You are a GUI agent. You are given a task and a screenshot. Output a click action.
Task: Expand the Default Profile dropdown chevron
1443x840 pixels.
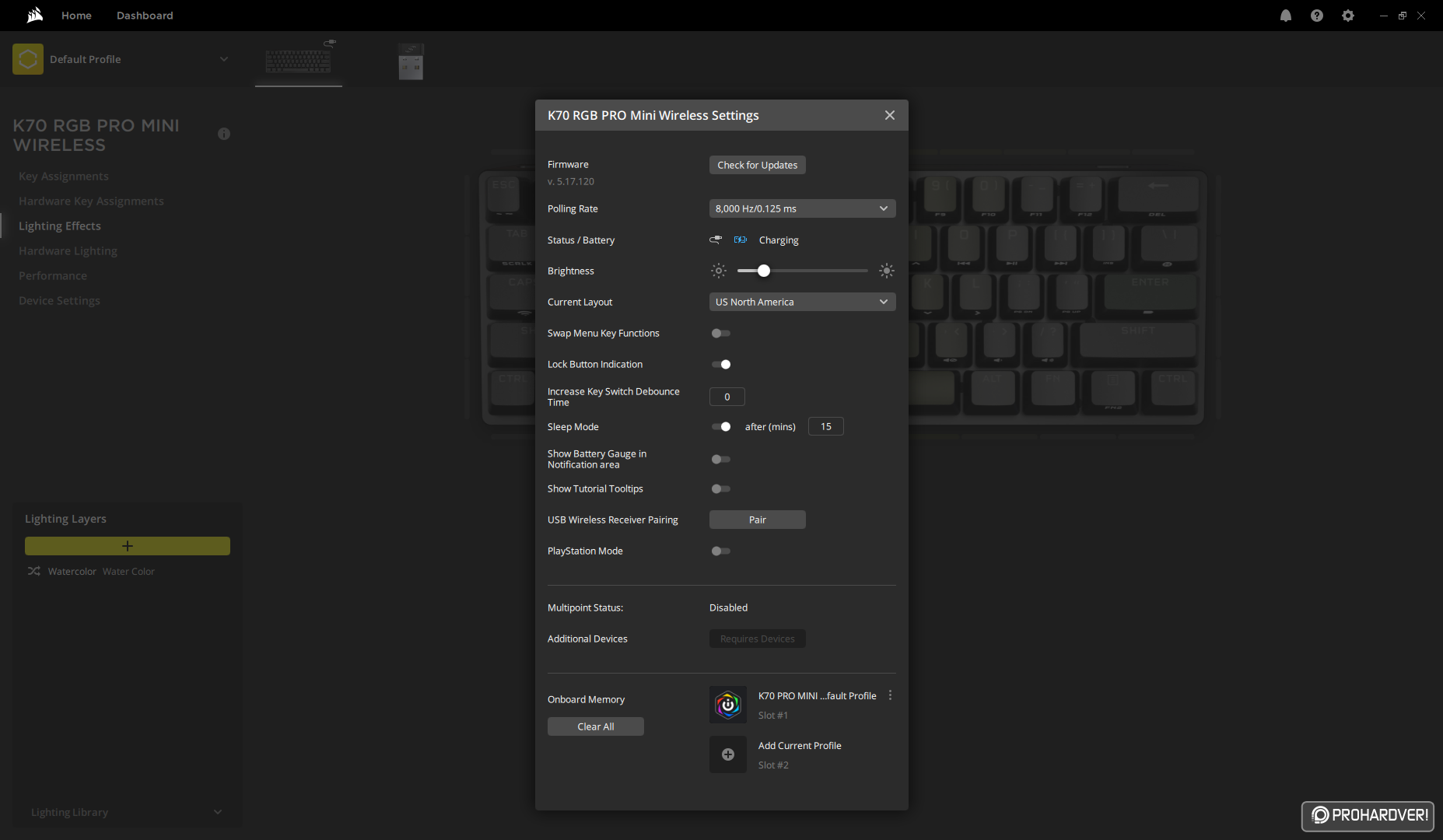coord(224,59)
